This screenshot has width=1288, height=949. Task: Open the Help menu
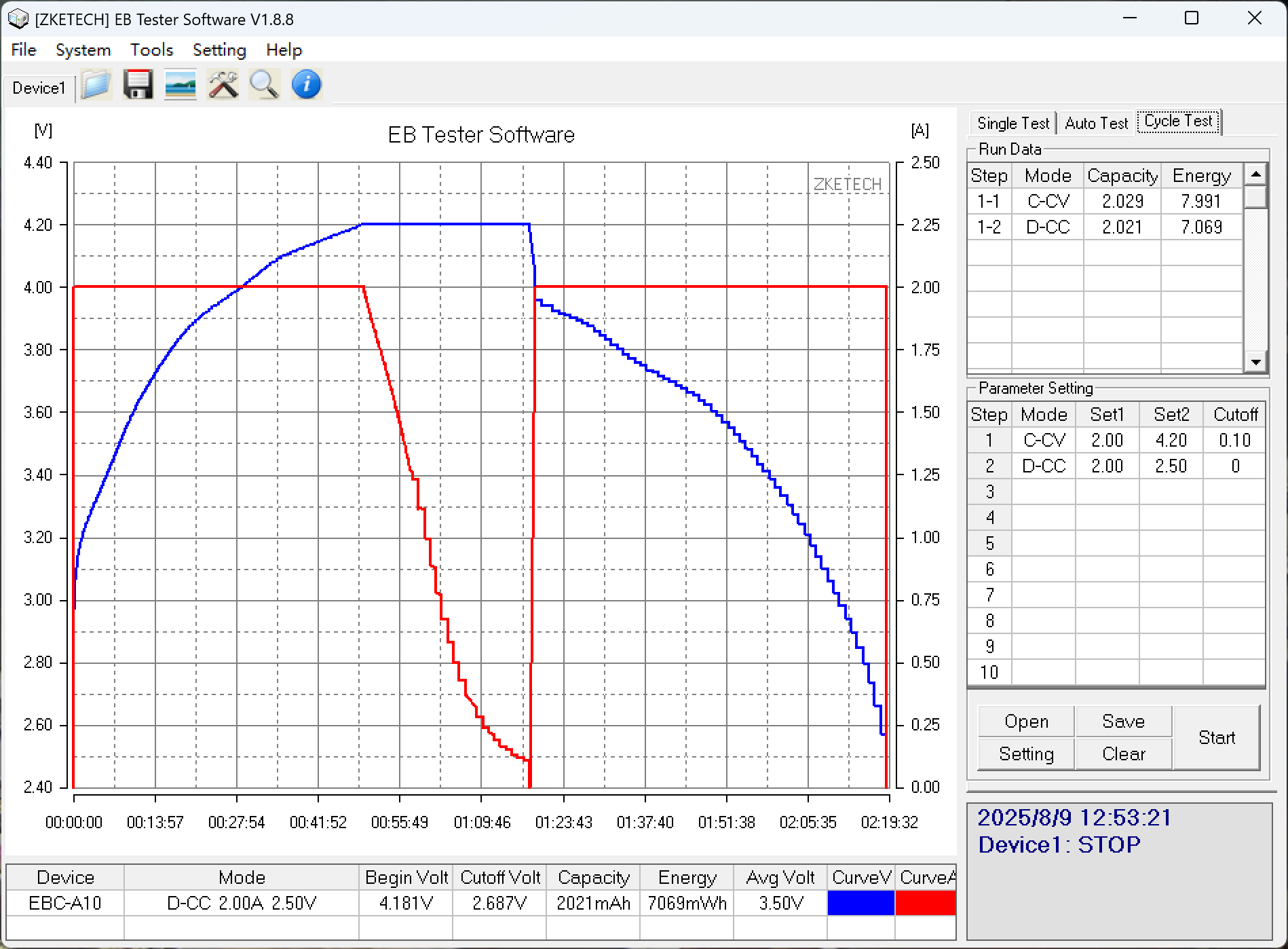(284, 50)
